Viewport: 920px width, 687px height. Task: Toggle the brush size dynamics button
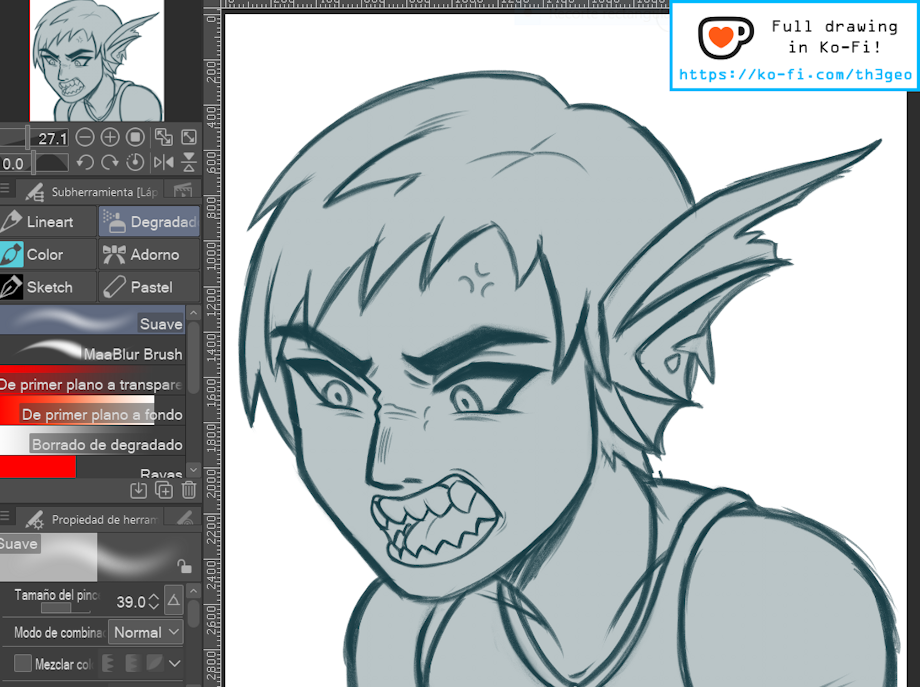coord(173,601)
